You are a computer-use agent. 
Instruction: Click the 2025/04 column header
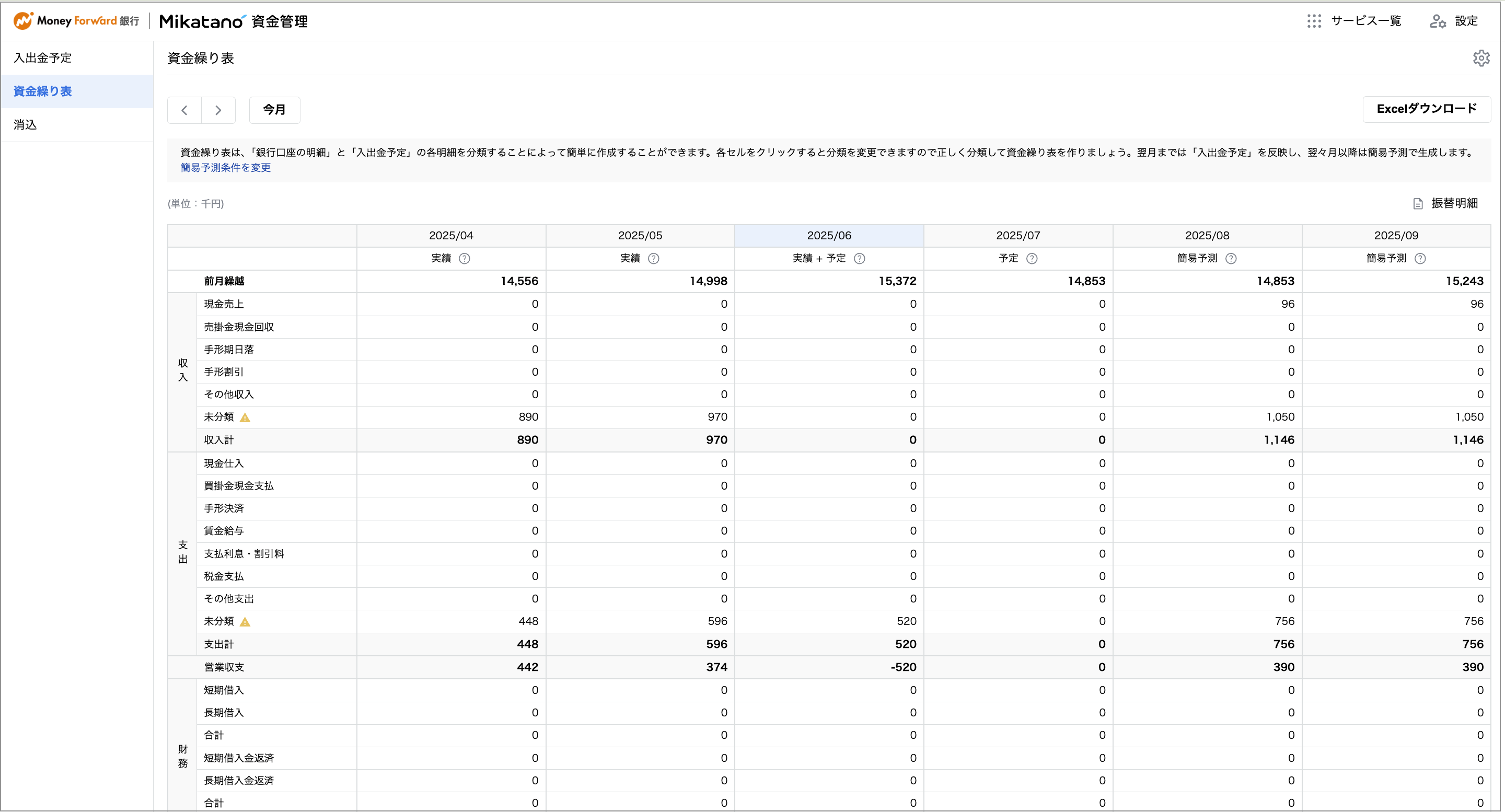[451, 236]
